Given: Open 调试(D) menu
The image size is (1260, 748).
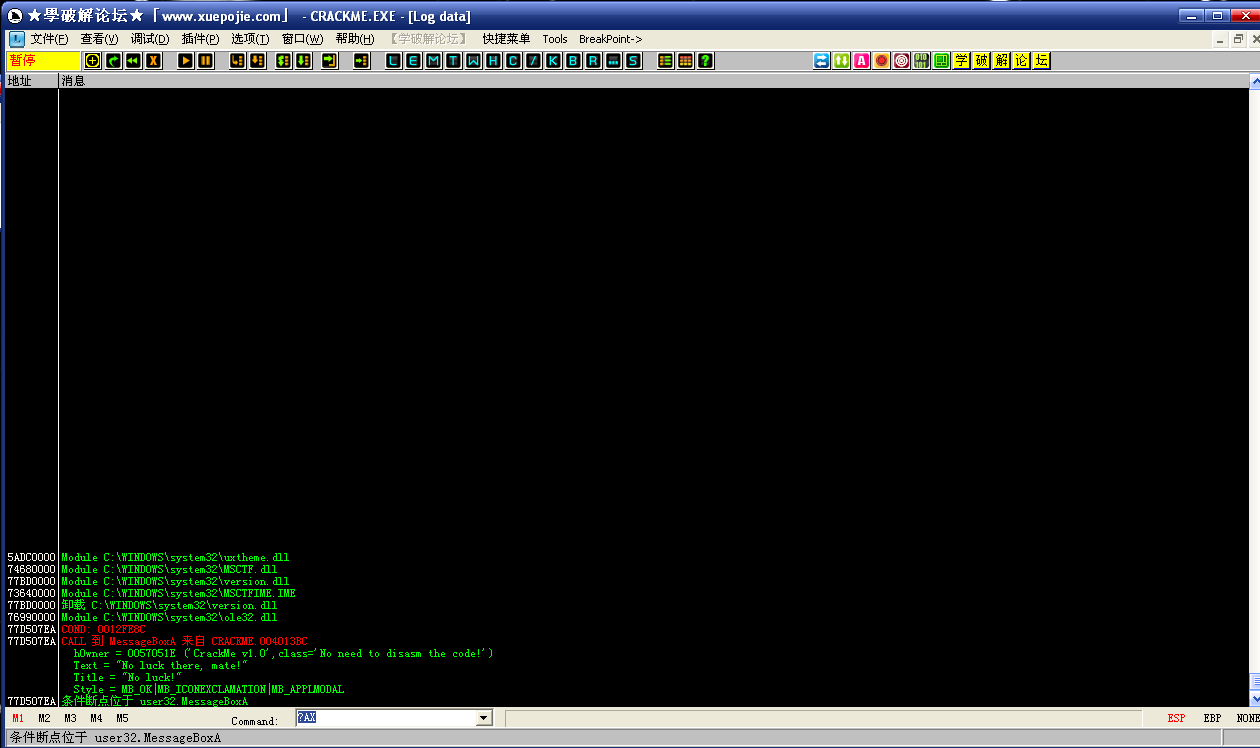Looking at the screenshot, I should [150, 39].
